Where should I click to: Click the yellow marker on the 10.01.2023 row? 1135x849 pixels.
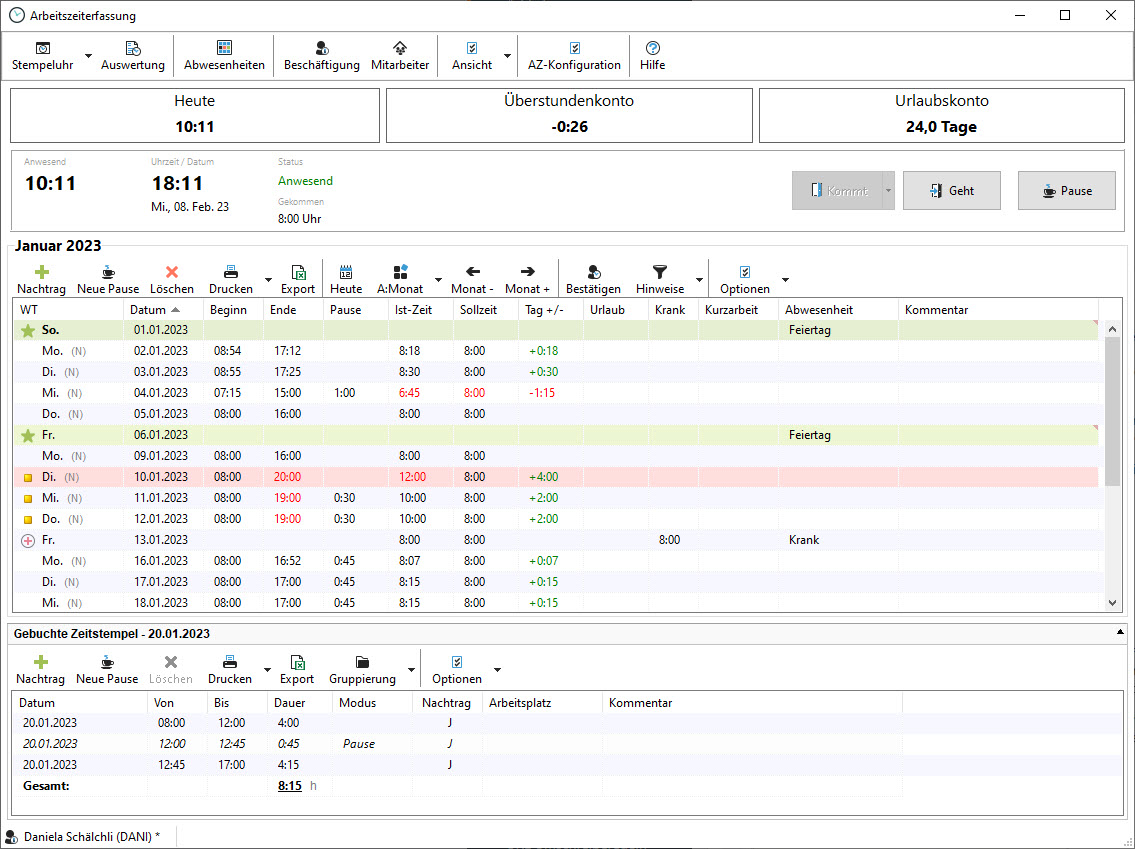(28, 478)
